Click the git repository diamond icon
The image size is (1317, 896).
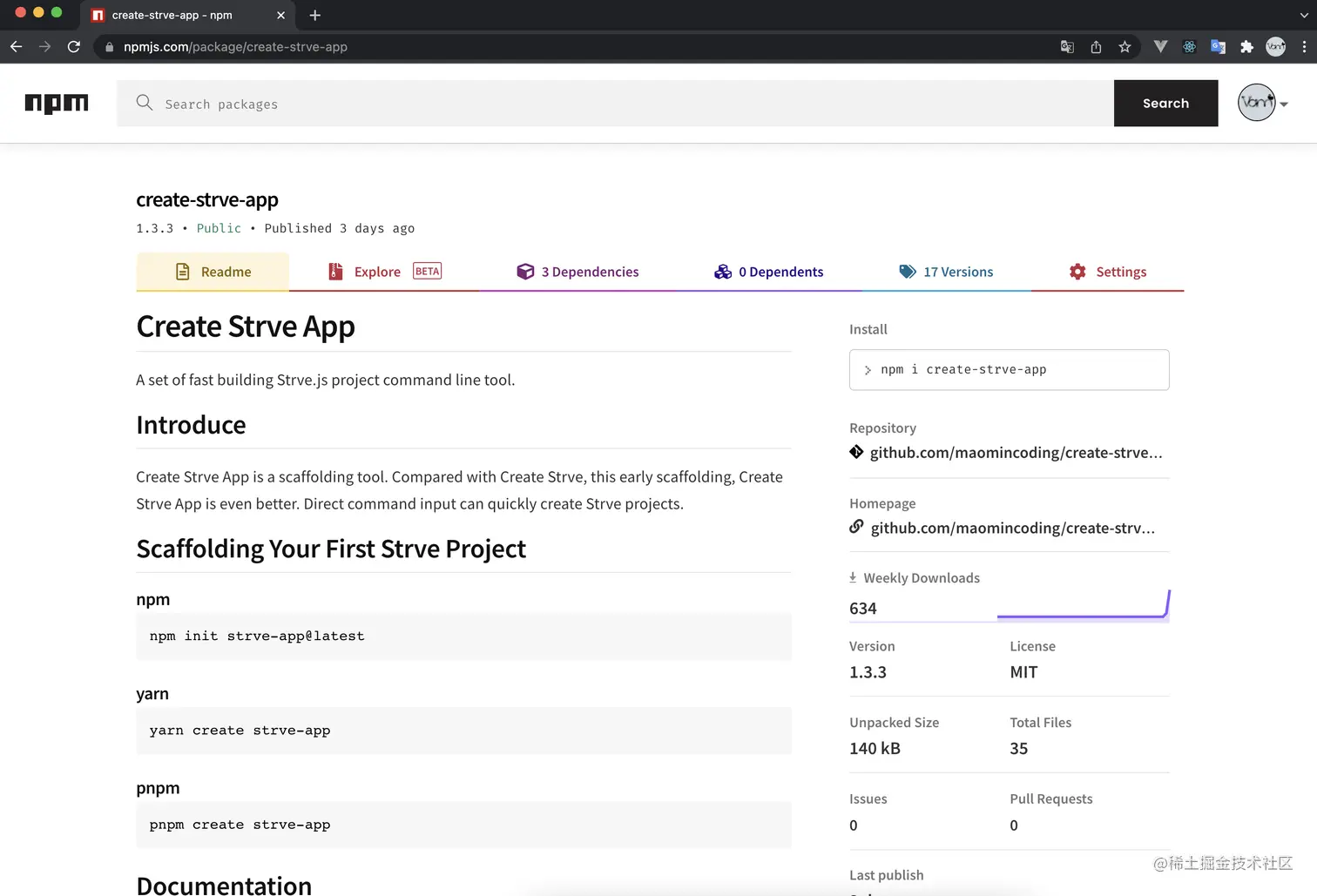856,452
